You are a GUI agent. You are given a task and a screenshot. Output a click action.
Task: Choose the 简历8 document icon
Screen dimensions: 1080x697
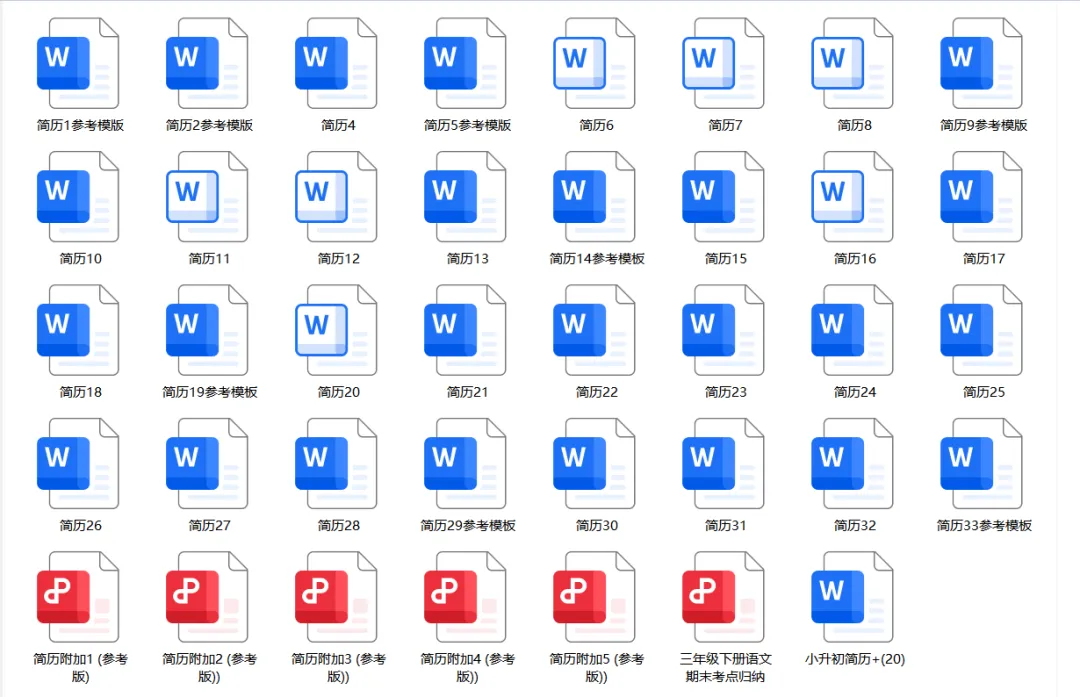pos(853,63)
